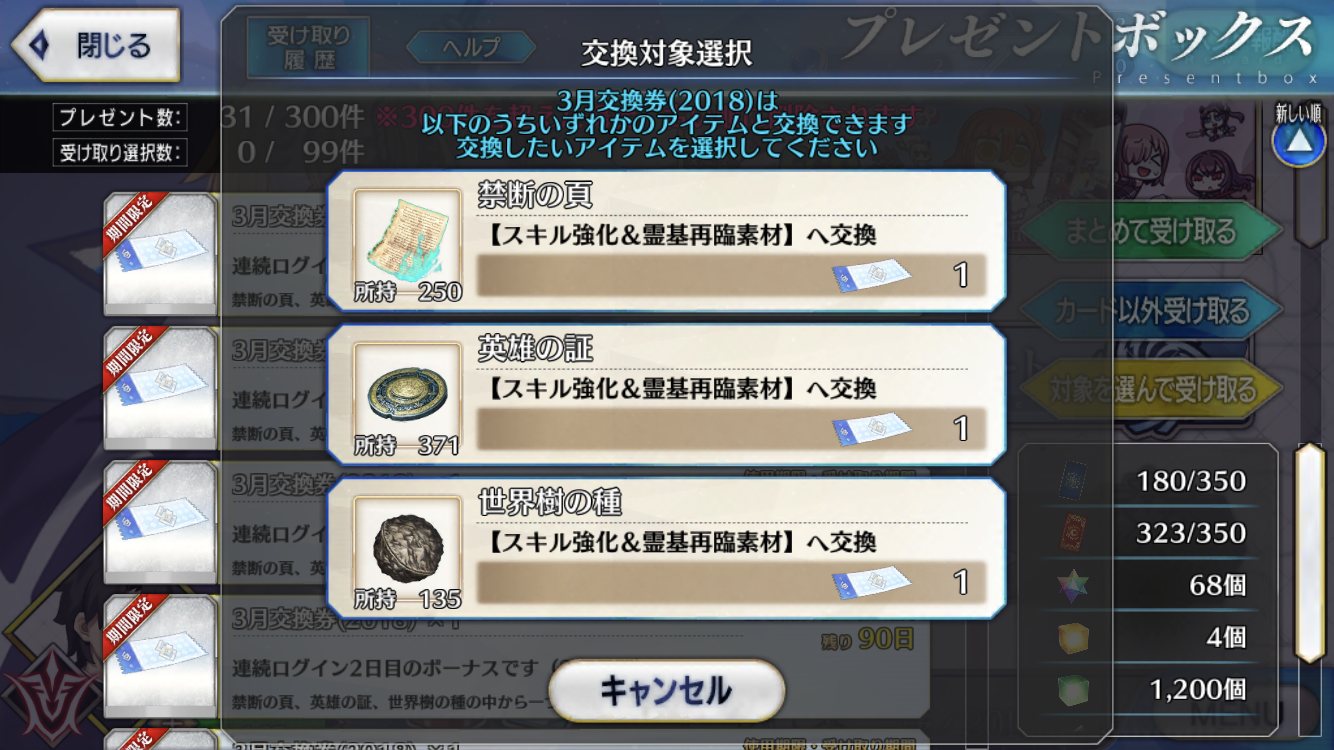Click the rainbow Saint Quartz icon

click(x=1074, y=586)
